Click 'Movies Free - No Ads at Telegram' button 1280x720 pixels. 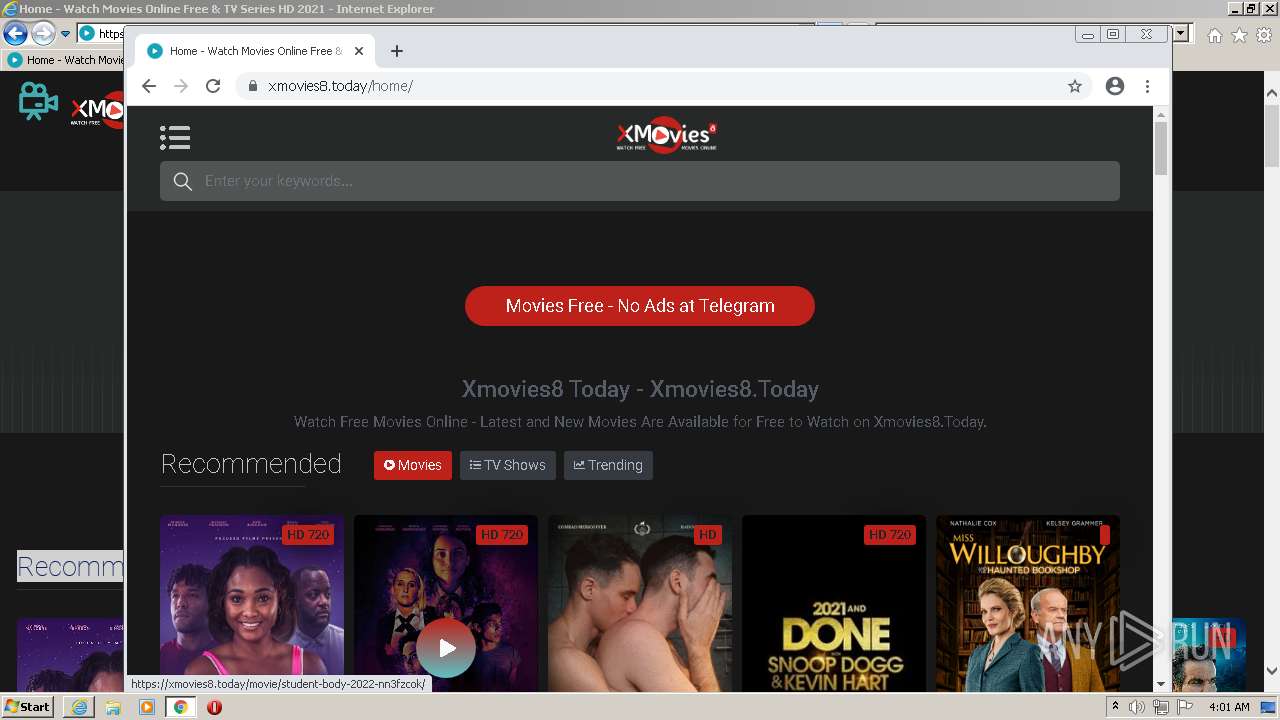tap(640, 306)
